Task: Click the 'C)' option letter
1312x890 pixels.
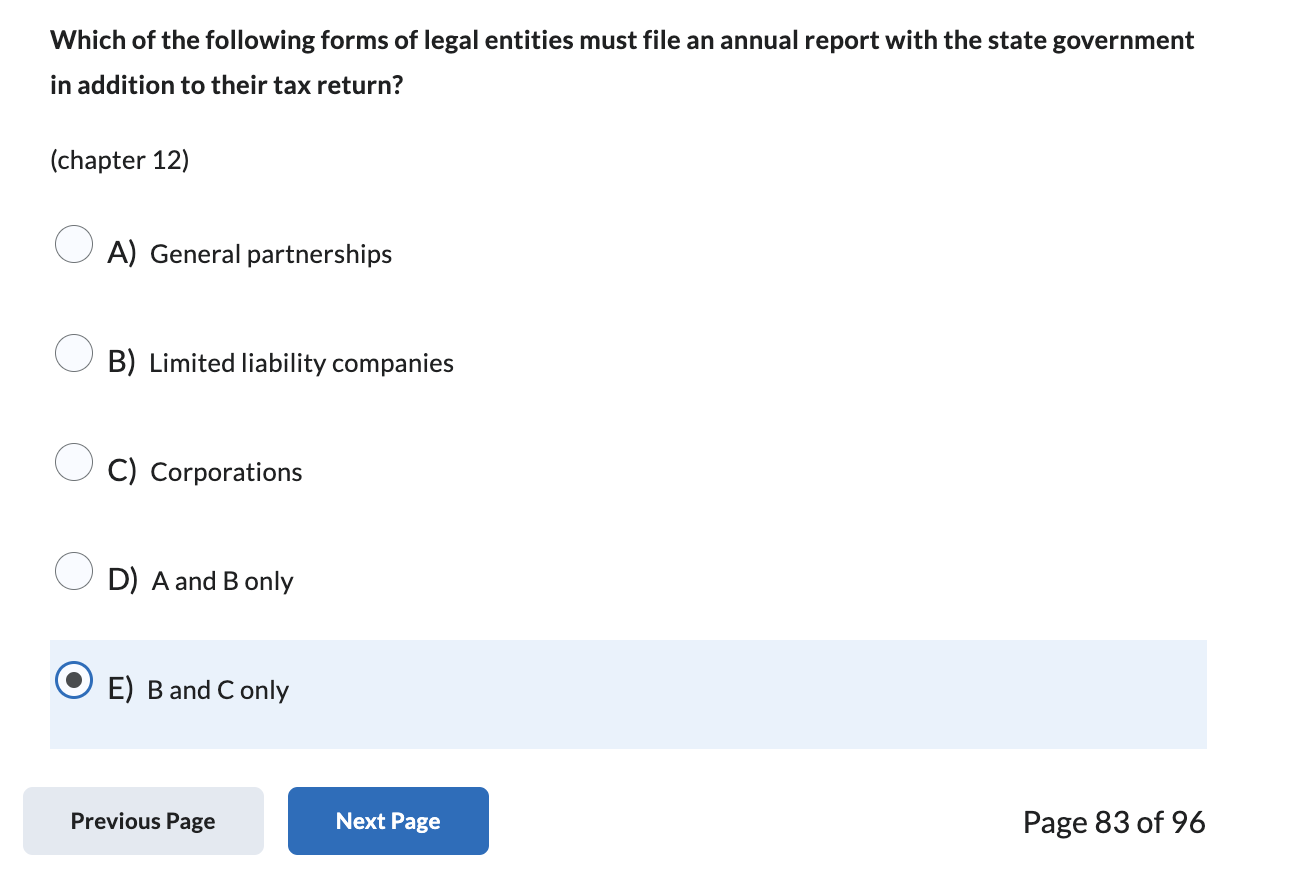Action: pos(122,472)
